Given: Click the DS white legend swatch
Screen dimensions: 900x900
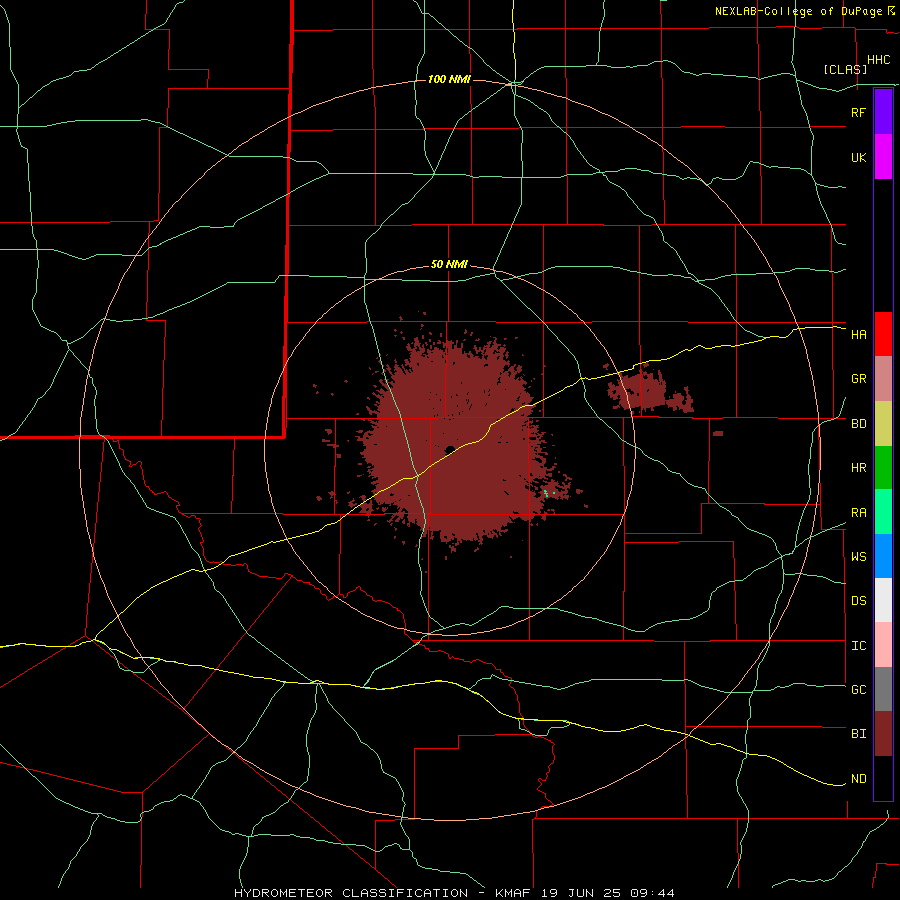Looking at the screenshot, I should click(x=883, y=600).
